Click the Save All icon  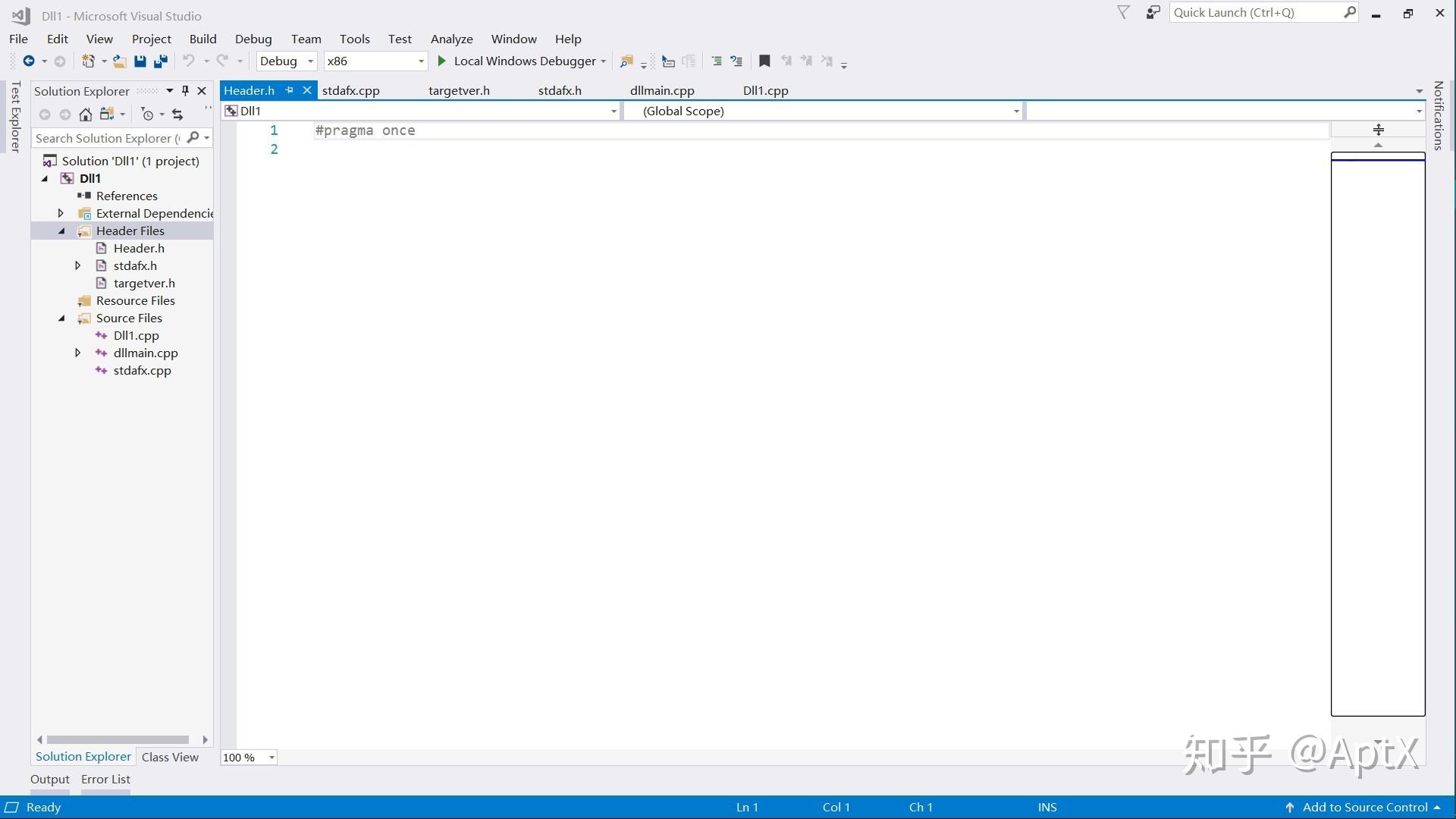click(x=161, y=61)
